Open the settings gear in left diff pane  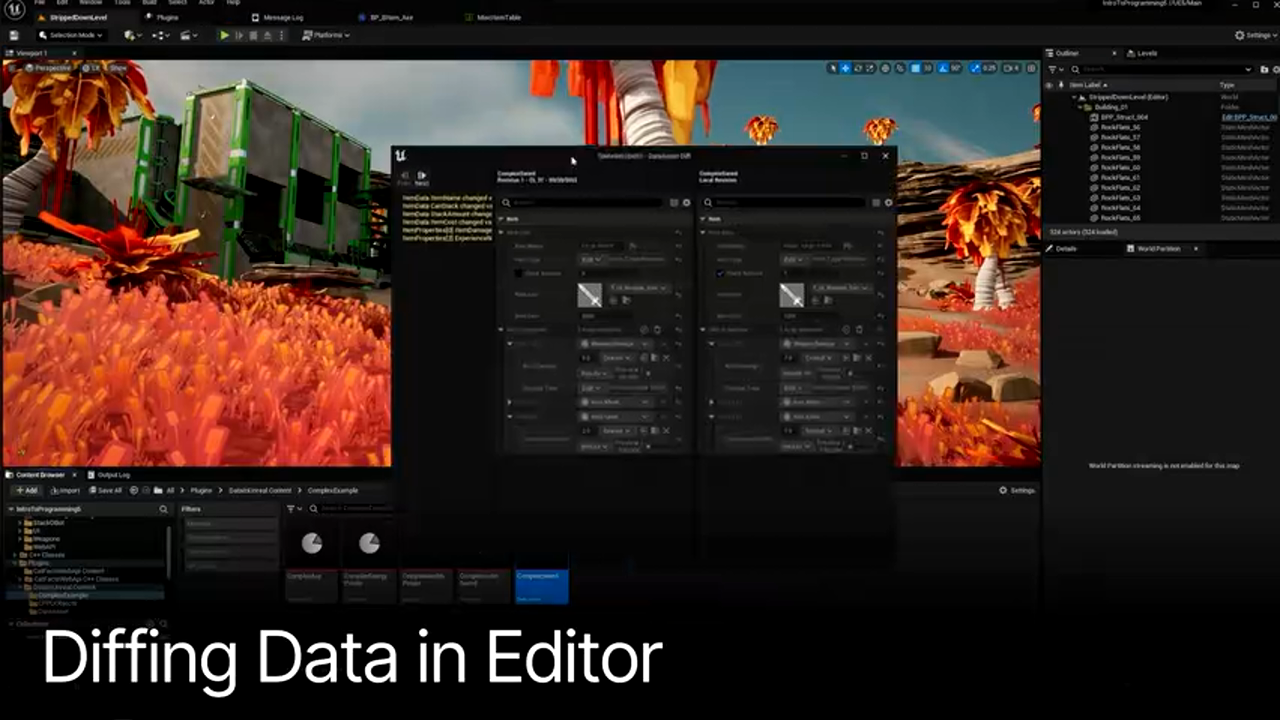coord(686,203)
